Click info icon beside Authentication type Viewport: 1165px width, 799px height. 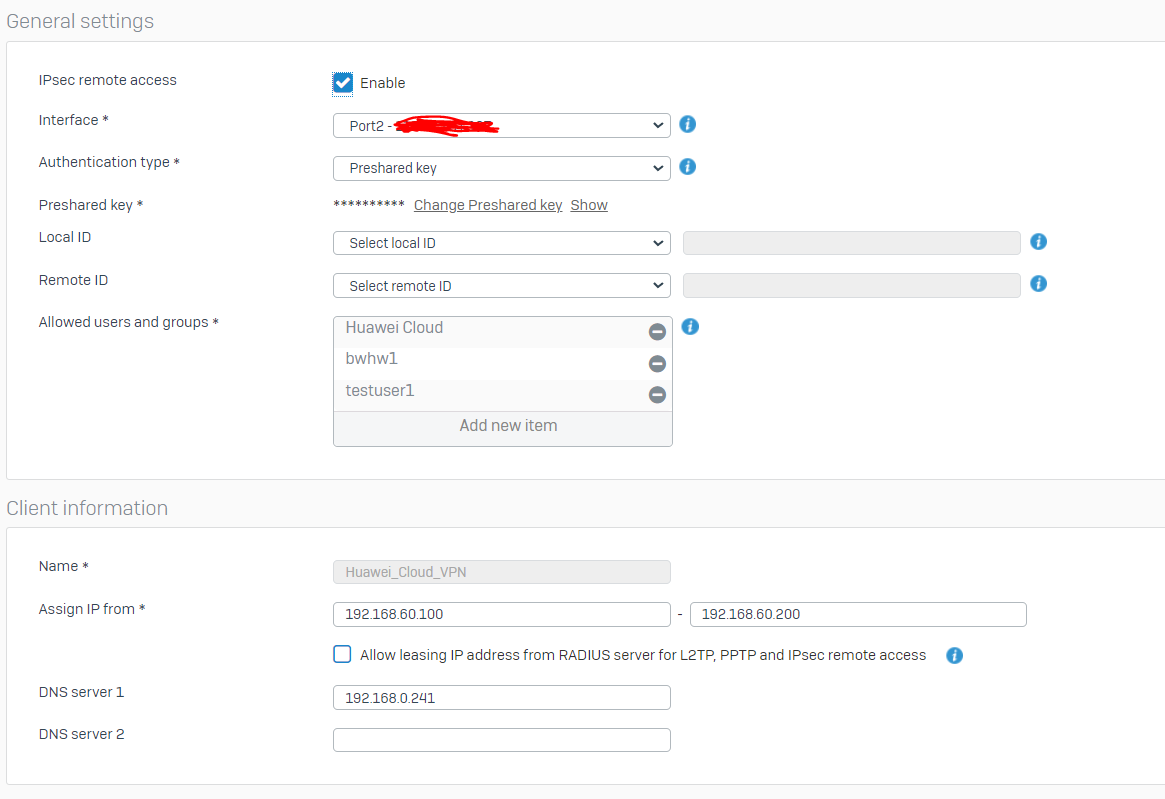click(687, 167)
